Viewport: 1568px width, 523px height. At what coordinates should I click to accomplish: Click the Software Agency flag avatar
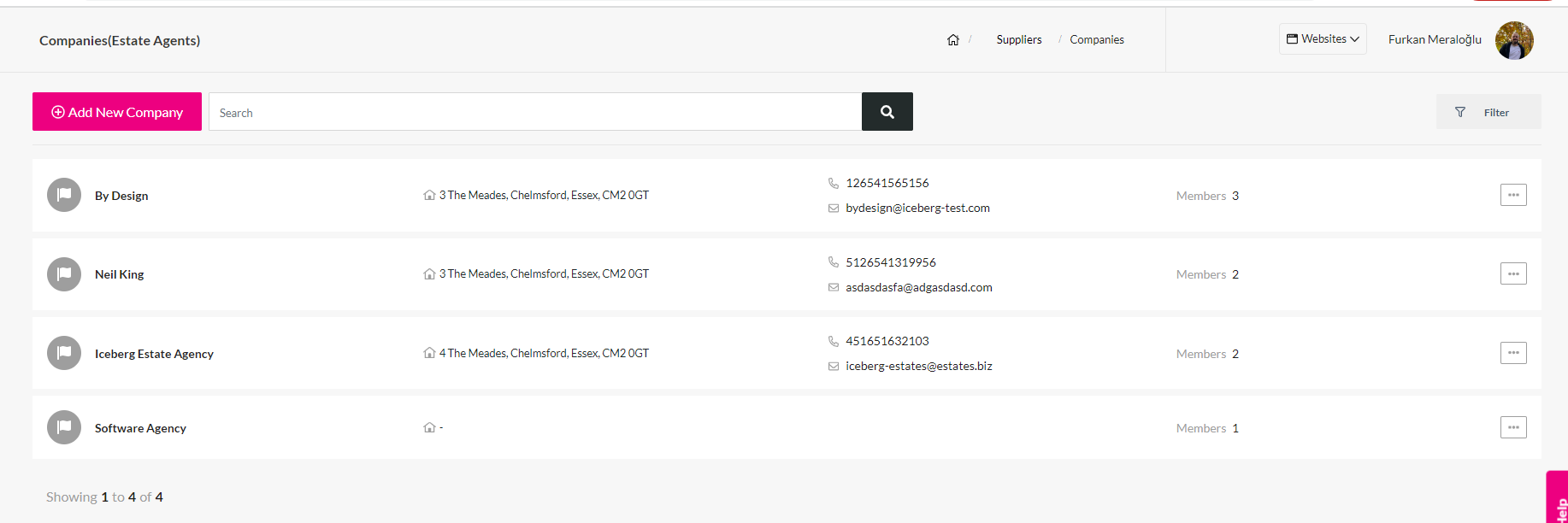click(64, 427)
